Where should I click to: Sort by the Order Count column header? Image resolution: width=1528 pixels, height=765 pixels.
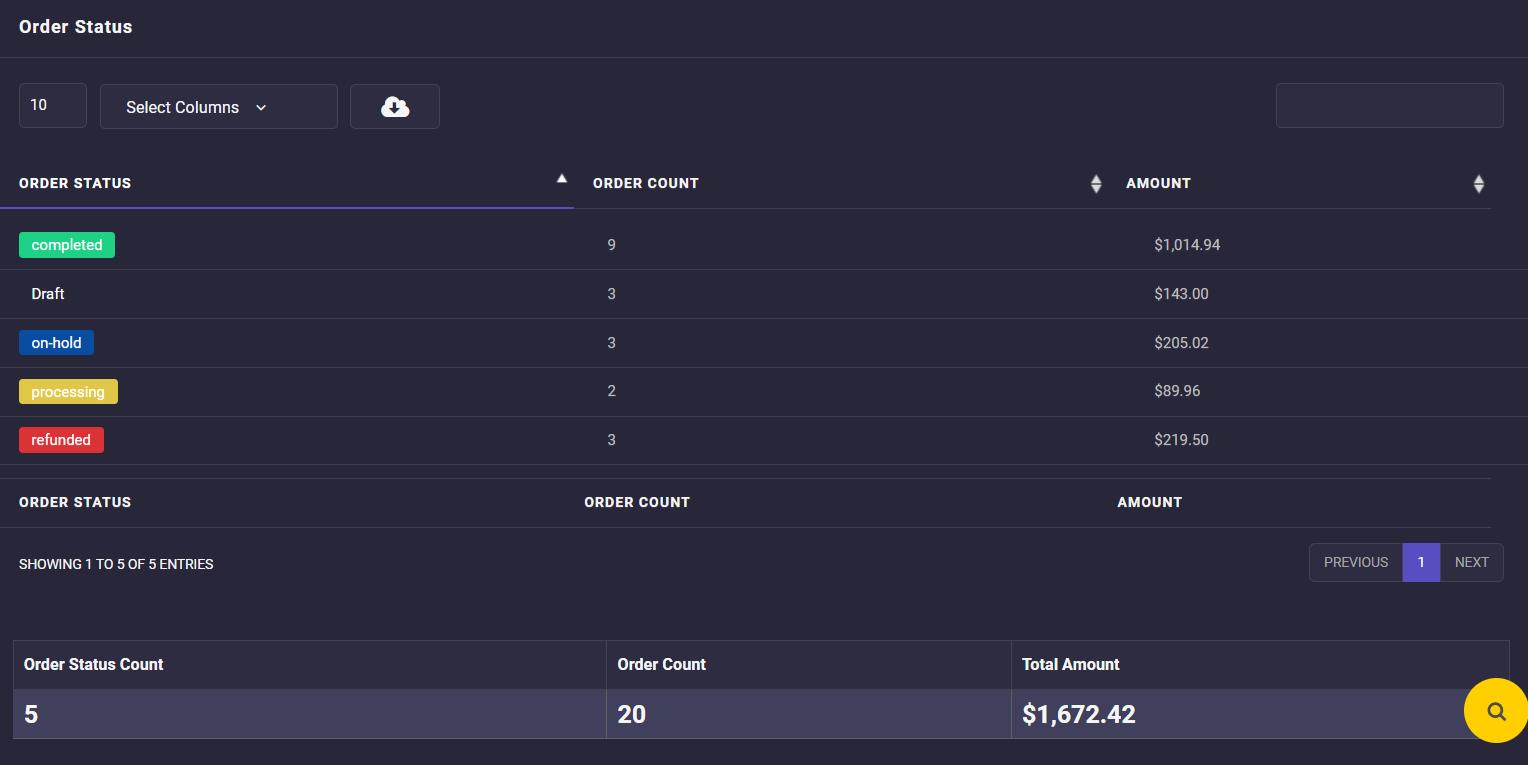tap(646, 183)
